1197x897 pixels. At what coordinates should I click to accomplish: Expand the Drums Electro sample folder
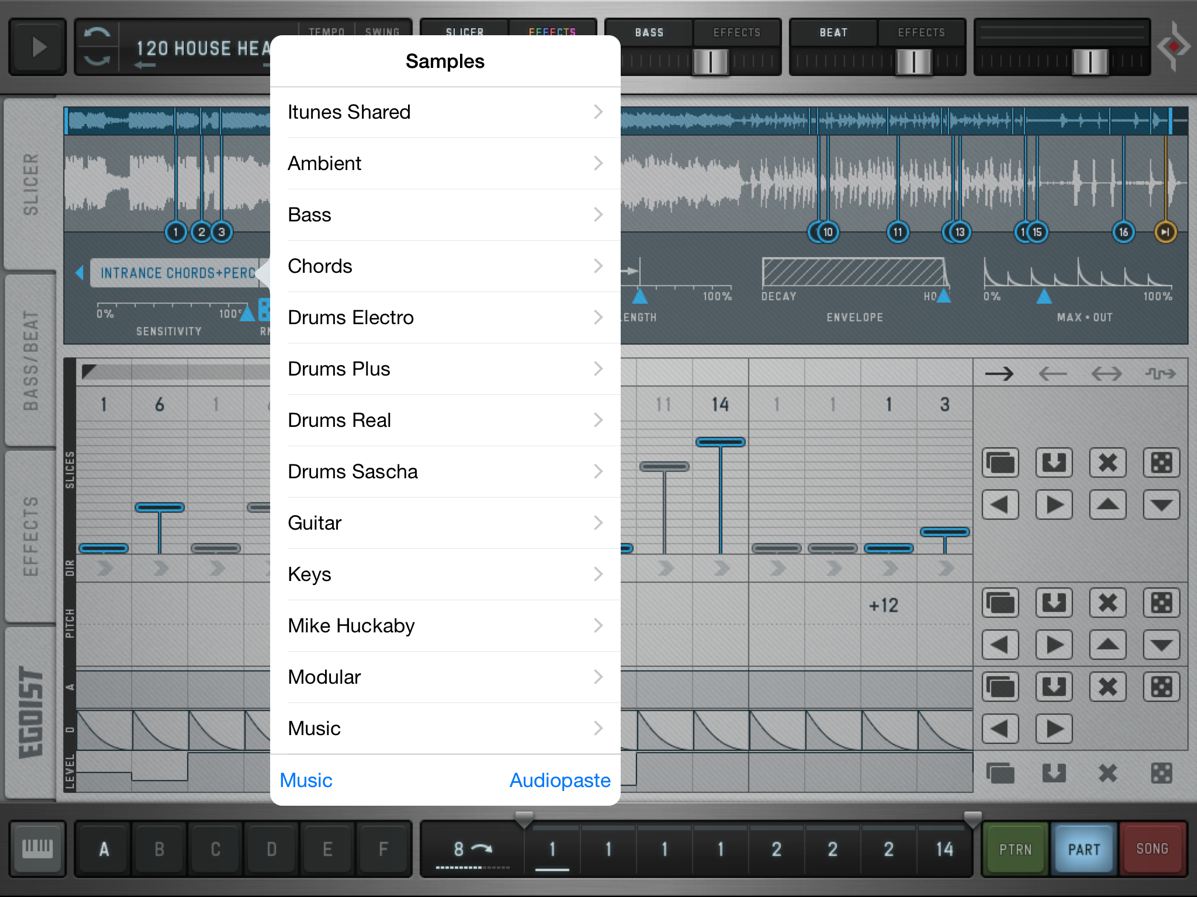tap(445, 317)
